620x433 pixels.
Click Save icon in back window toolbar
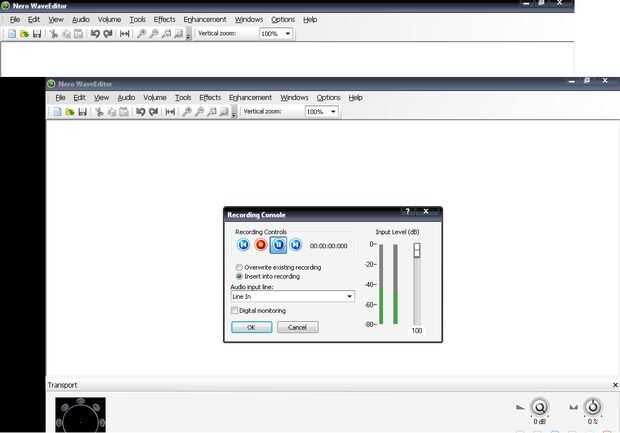tap(37, 34)
